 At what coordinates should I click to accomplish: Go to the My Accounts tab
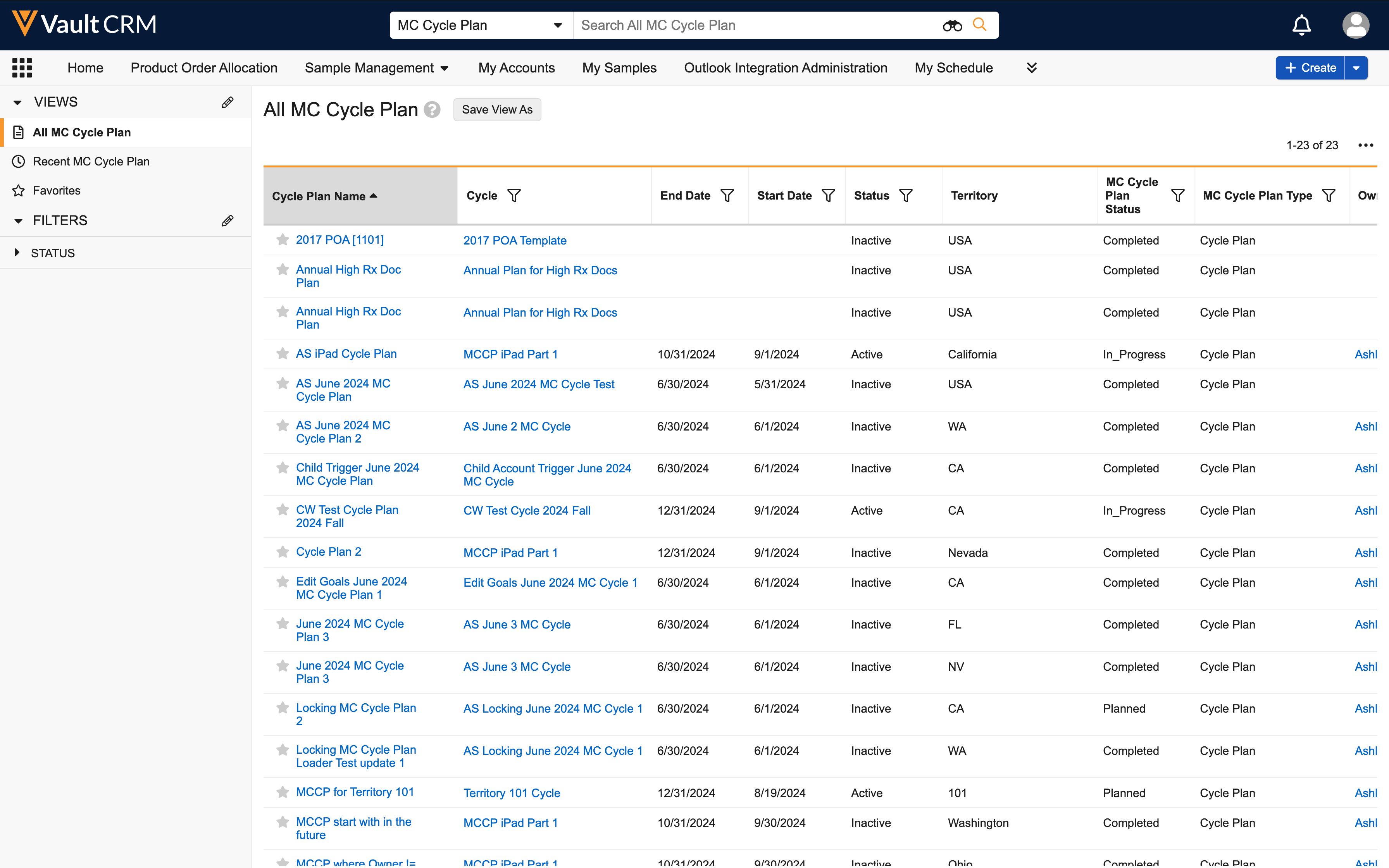(516, 68)
